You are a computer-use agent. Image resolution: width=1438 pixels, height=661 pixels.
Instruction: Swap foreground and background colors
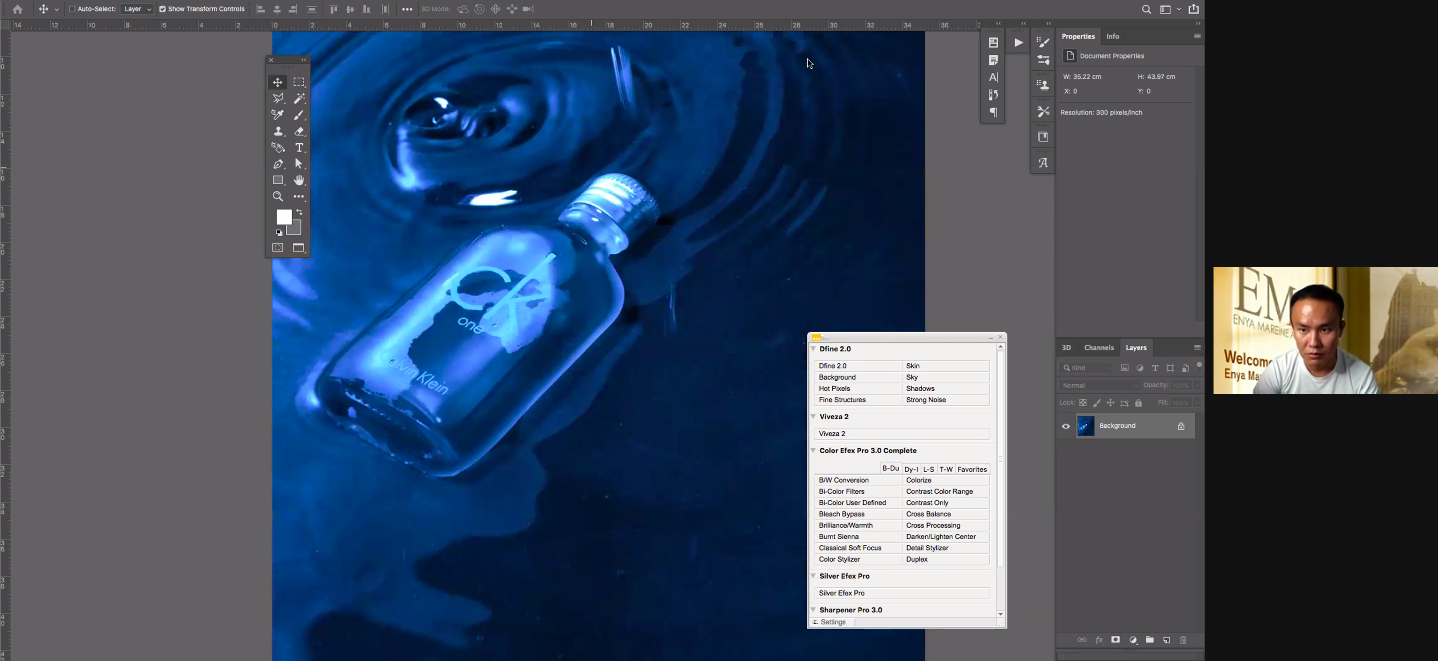[x=298, y=212]
